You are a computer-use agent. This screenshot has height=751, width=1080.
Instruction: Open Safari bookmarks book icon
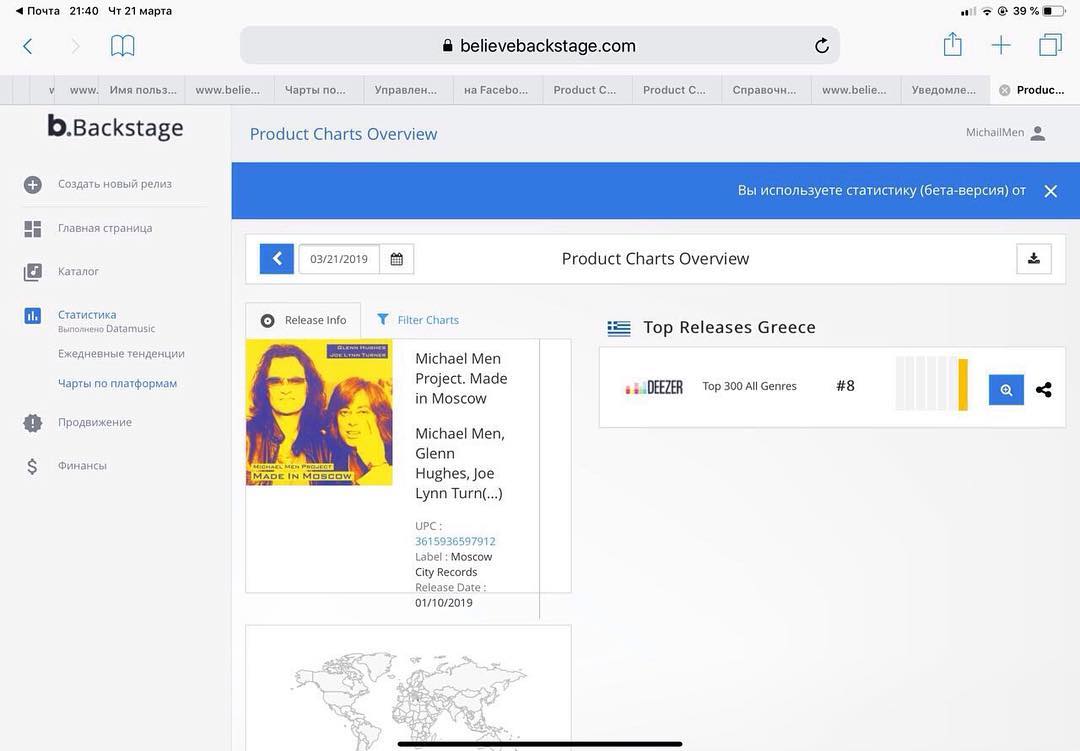[x=122, y=46]
